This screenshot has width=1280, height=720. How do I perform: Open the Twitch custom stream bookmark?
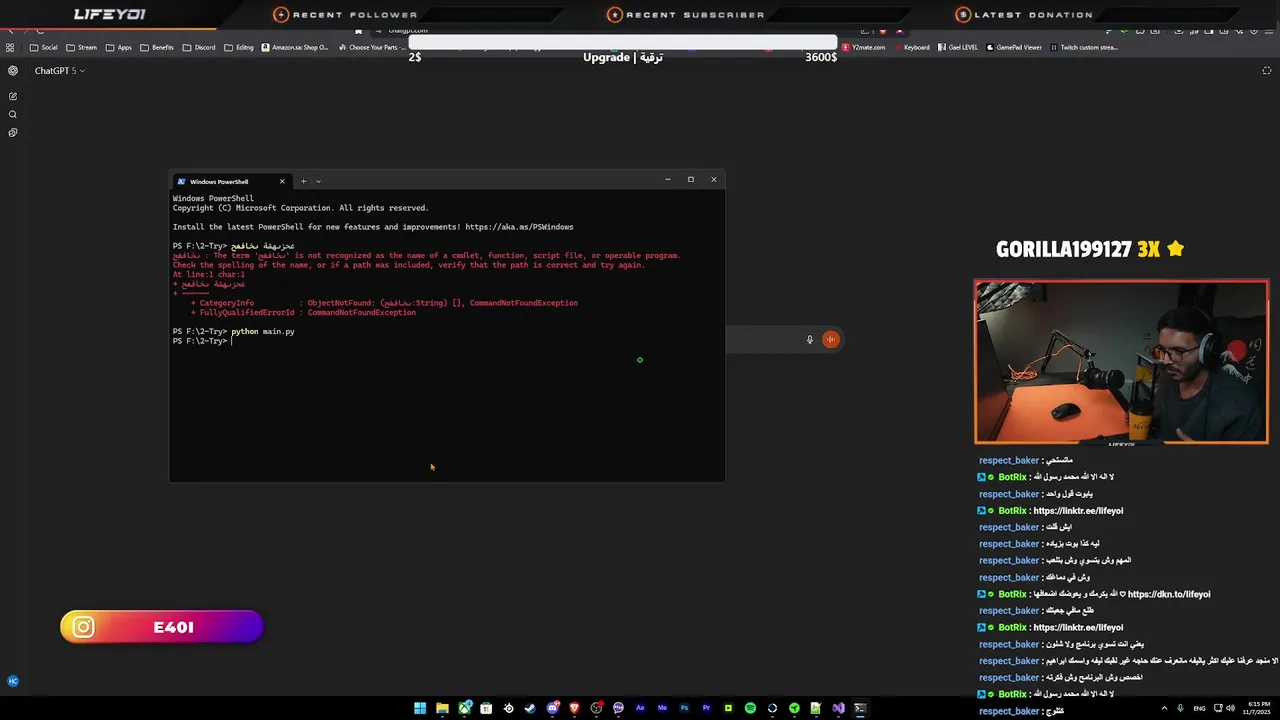[x=1084, y=47]
